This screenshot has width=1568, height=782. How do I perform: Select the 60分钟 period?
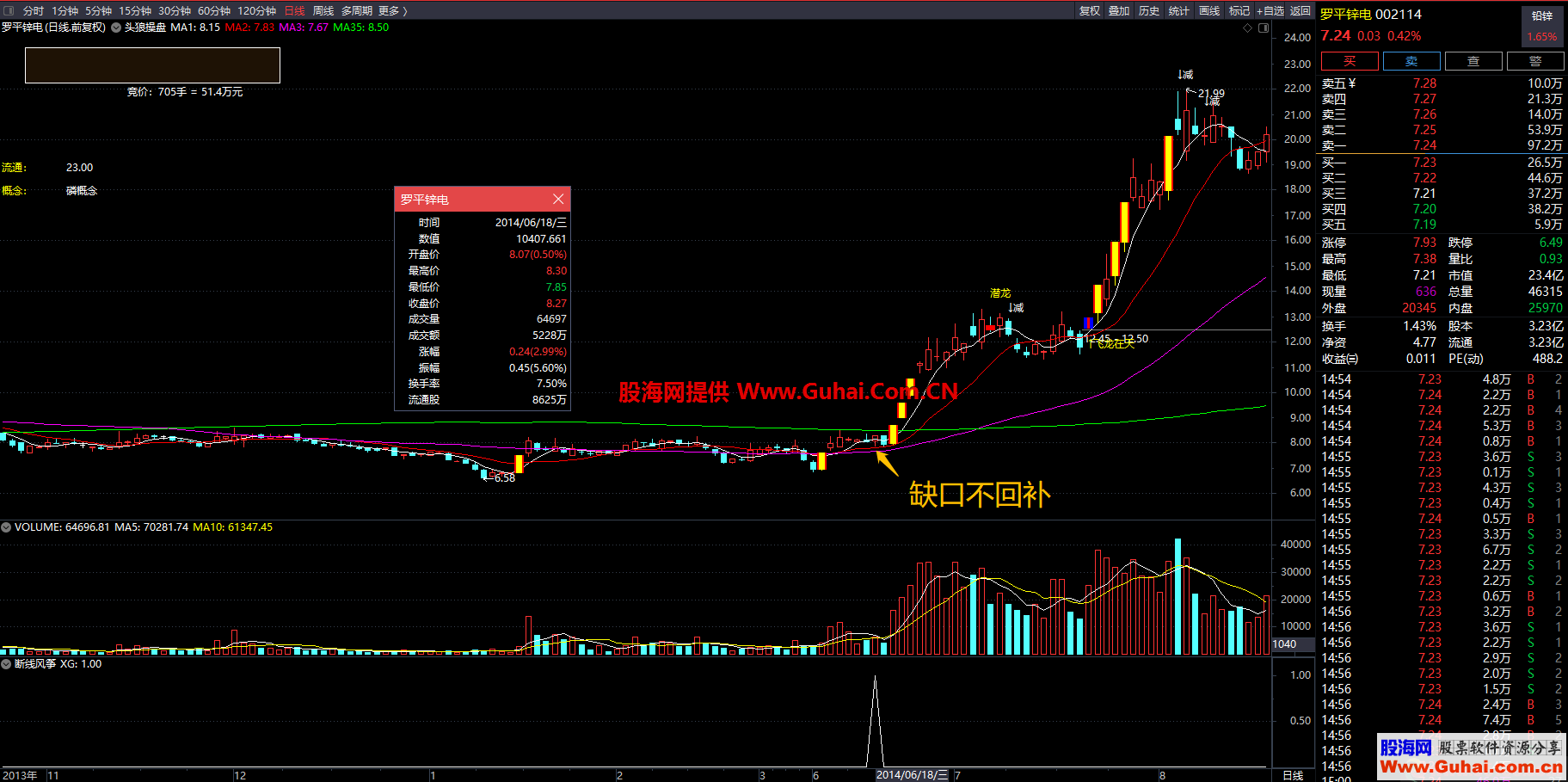tap(214, 11)
